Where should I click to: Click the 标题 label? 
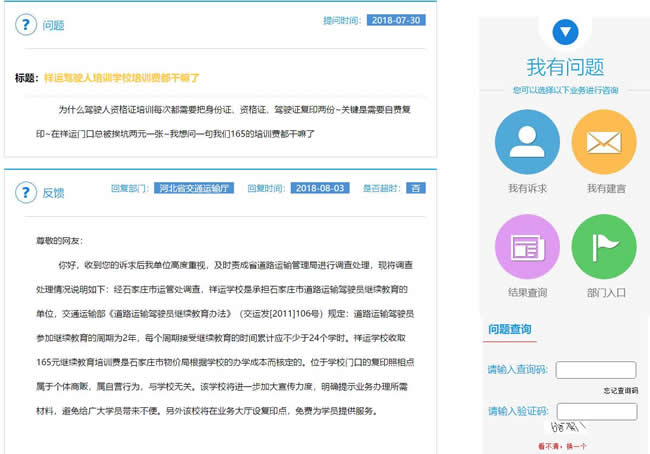click(27, 78)
